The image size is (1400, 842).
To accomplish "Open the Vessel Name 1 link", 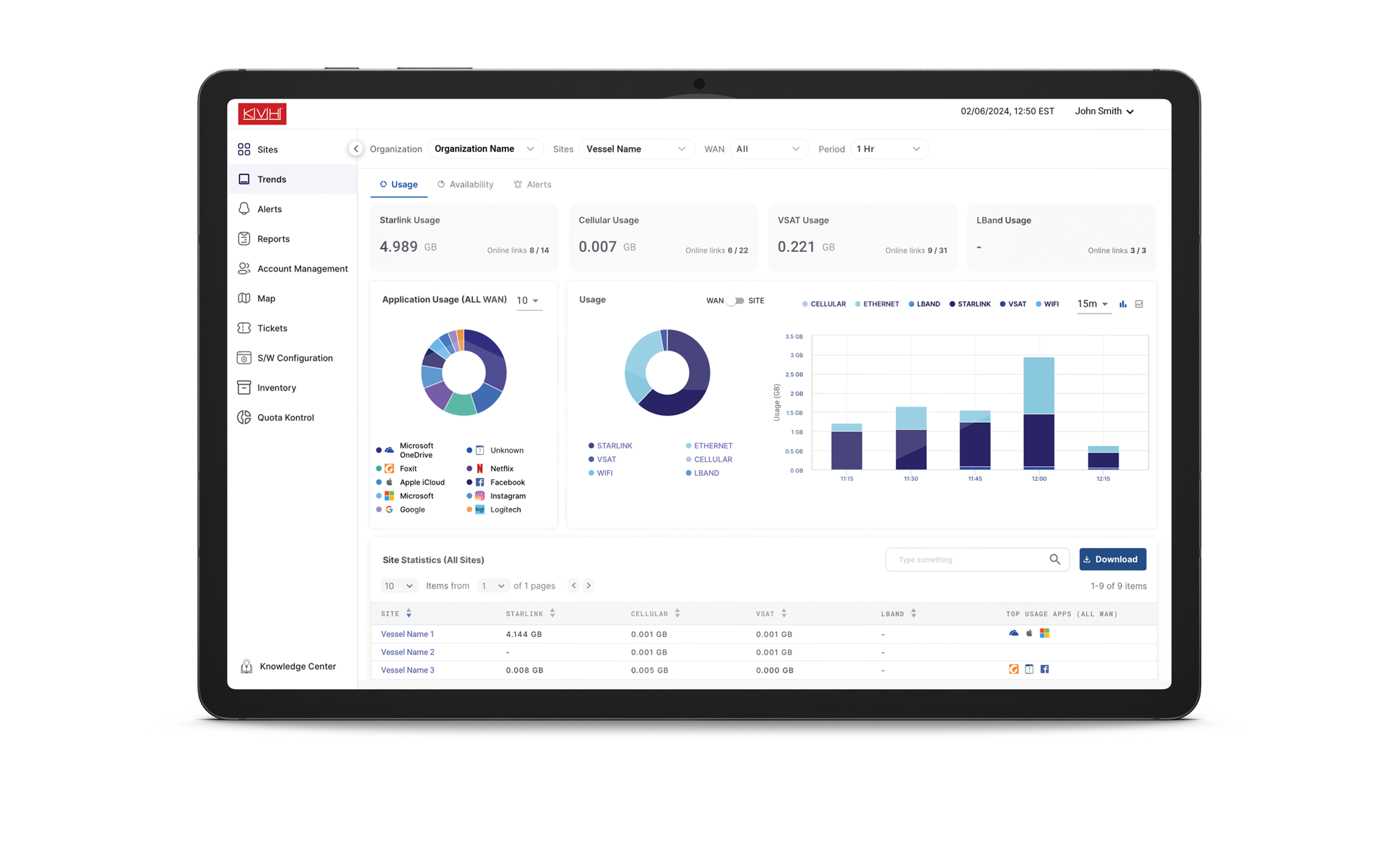I will pos(407,634).
